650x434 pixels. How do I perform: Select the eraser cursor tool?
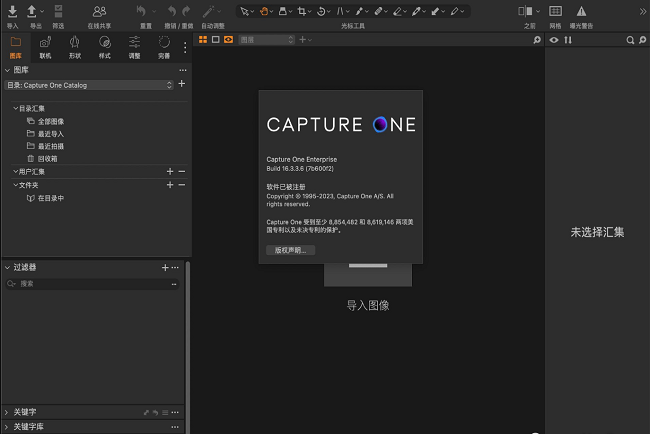pyautogui.click(x=397, y=12)
